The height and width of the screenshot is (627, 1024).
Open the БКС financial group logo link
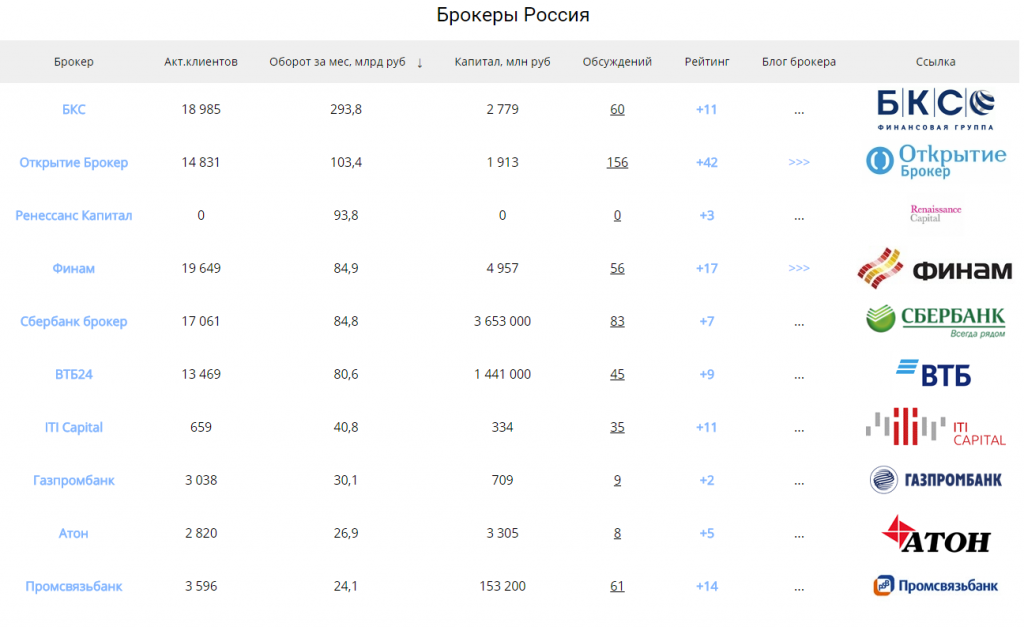pyautogui.click(x=935, y=109)
